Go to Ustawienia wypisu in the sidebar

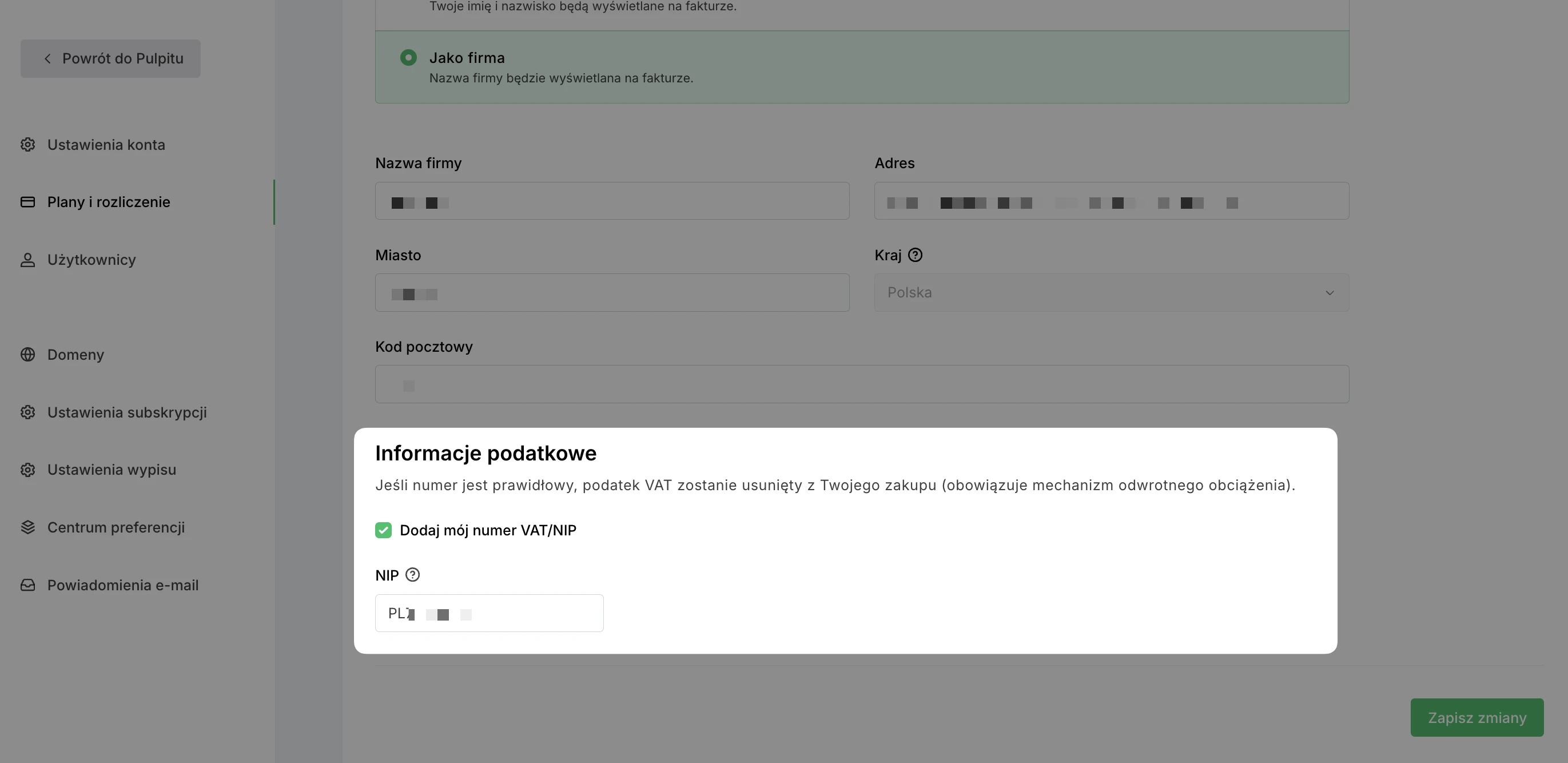[112, 470]
